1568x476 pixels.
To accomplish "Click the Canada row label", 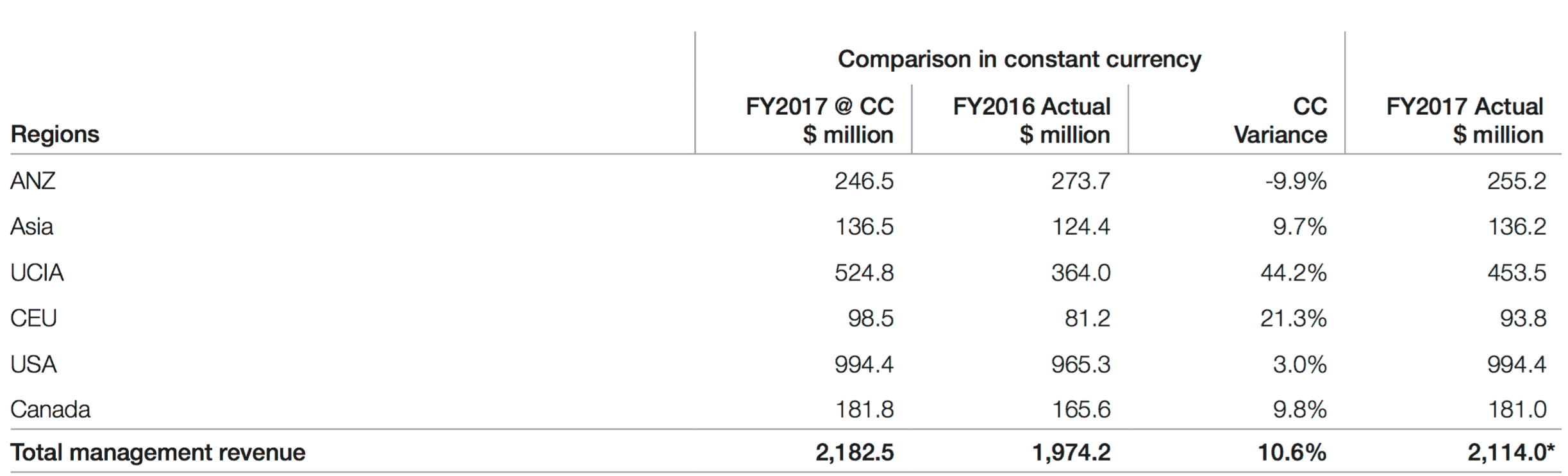I will 50,409.
